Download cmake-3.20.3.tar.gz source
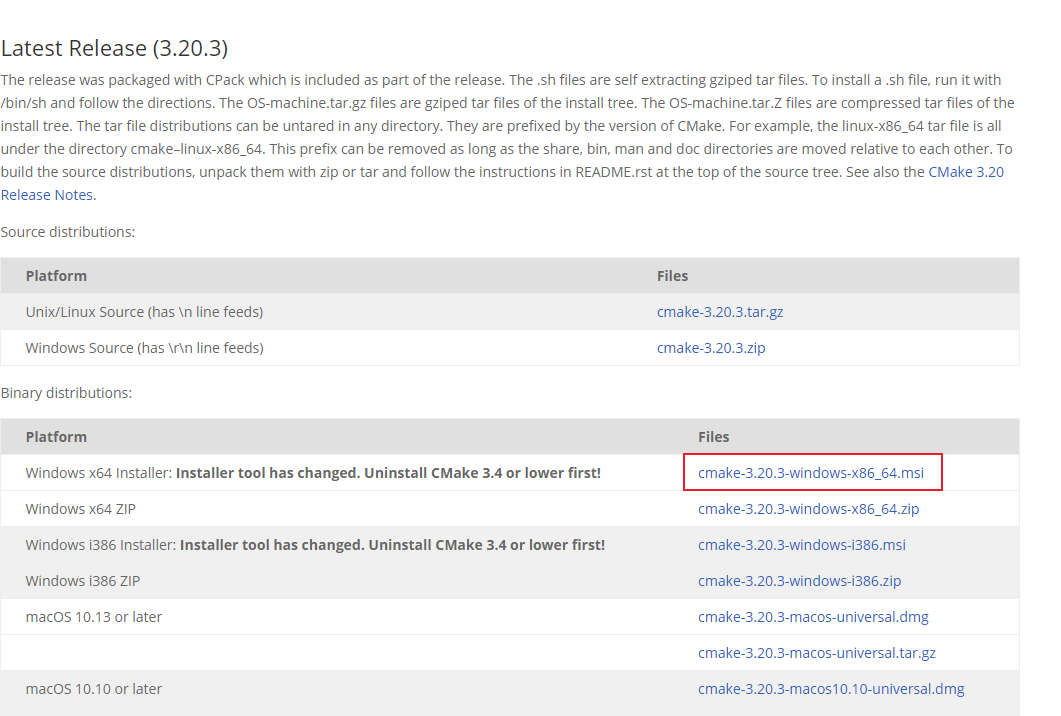Viewport: 1061px width, 716px height. pos(720,312)
